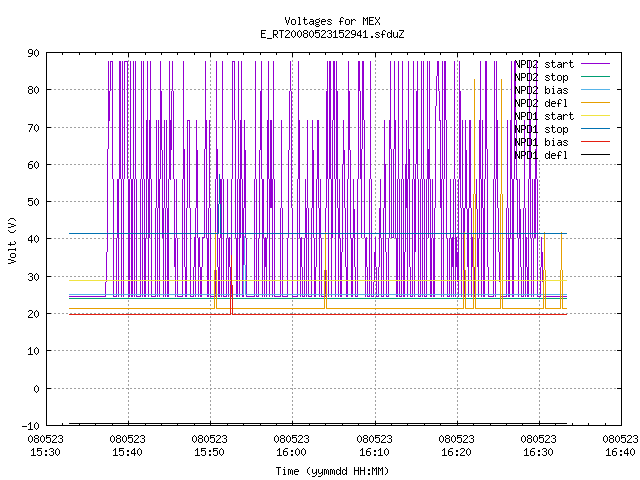Click the x-axis tick label 080523 16:00
This screenshot has width=640, height=480.
click(x=291, y=445)
